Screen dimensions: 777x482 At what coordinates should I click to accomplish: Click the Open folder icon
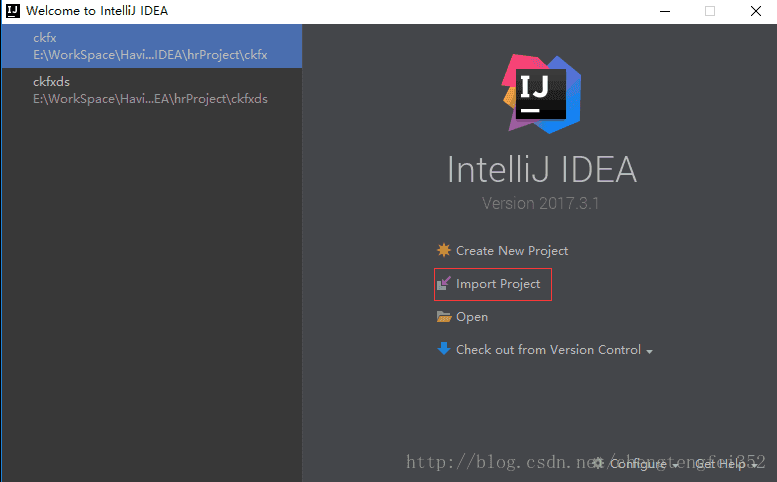click(x=444, y=317)
